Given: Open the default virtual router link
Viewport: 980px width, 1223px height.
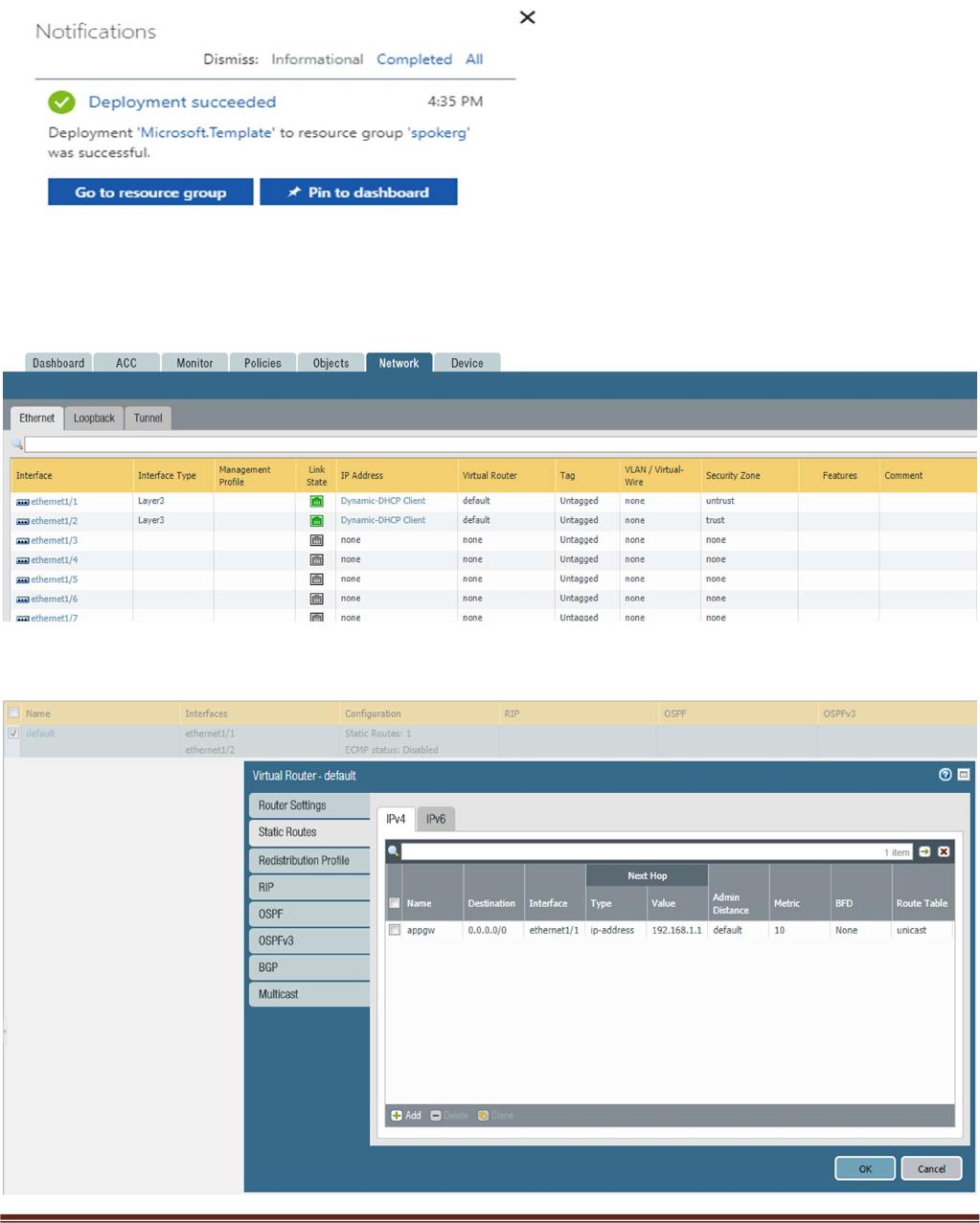Looking at the screenshot, I should 40,734.
